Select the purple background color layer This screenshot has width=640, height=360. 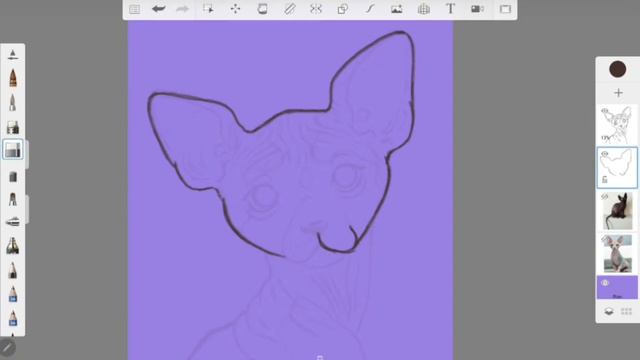(x=617, y=287)
